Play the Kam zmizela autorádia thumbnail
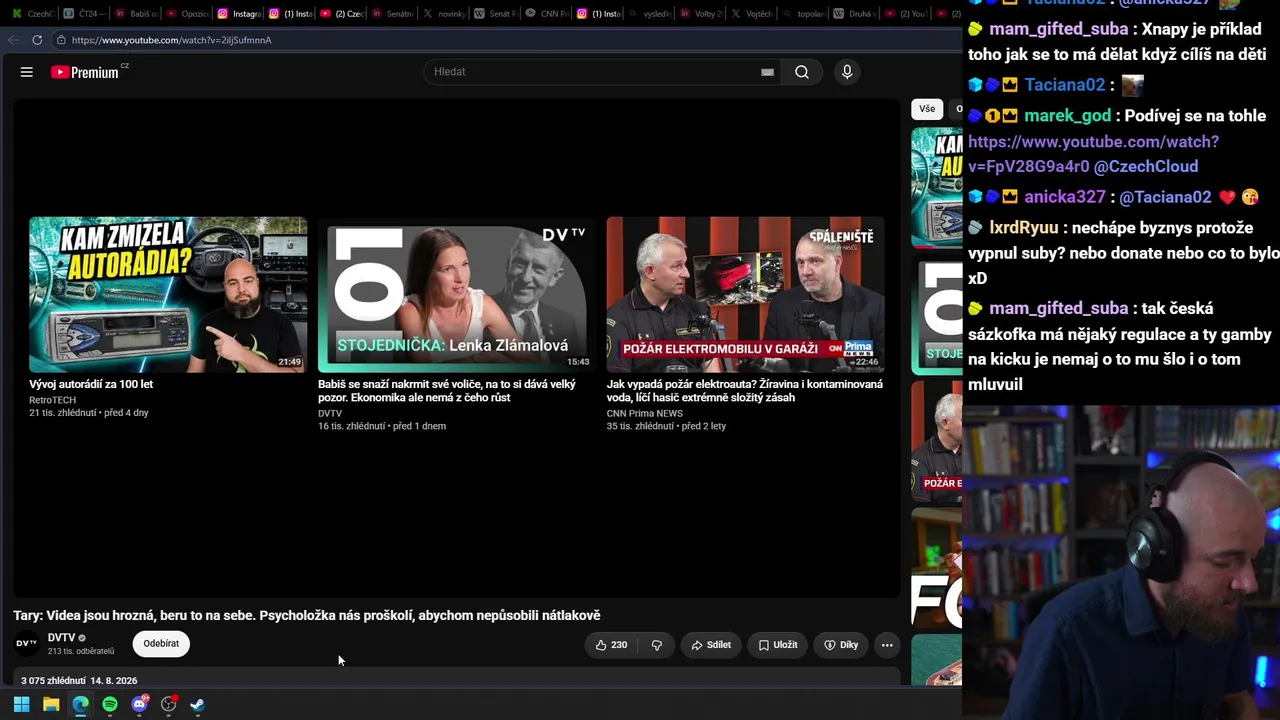The width and height of the screenshot is (1280, 720). click(x=168, y=295)
